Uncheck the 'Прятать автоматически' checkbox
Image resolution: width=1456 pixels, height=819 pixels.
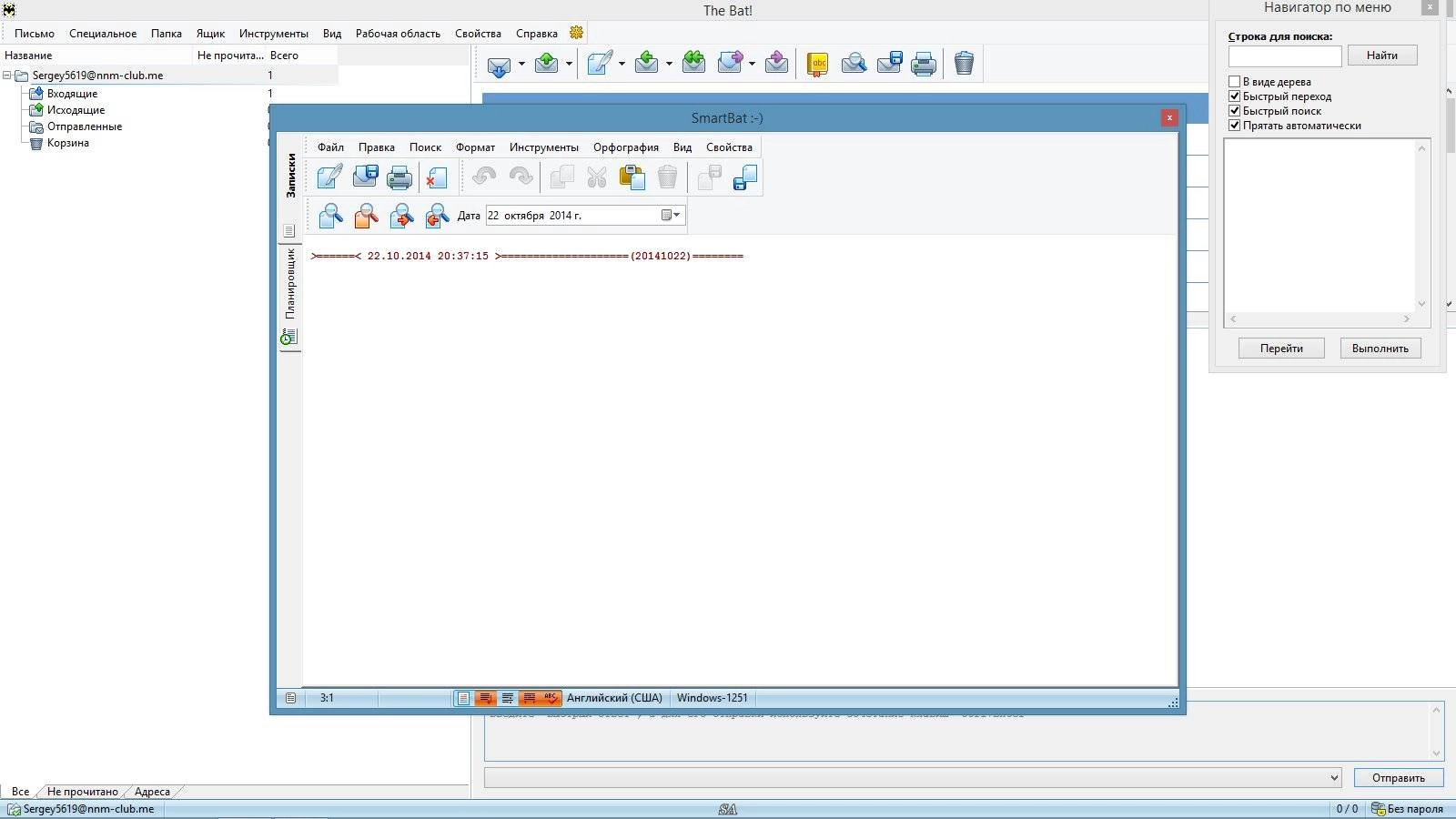click(1235, 126)
